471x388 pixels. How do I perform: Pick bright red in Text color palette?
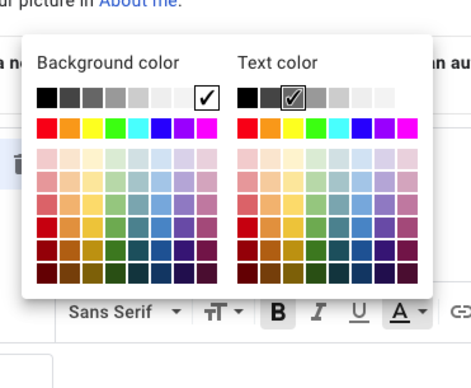[x=247, y=128]
